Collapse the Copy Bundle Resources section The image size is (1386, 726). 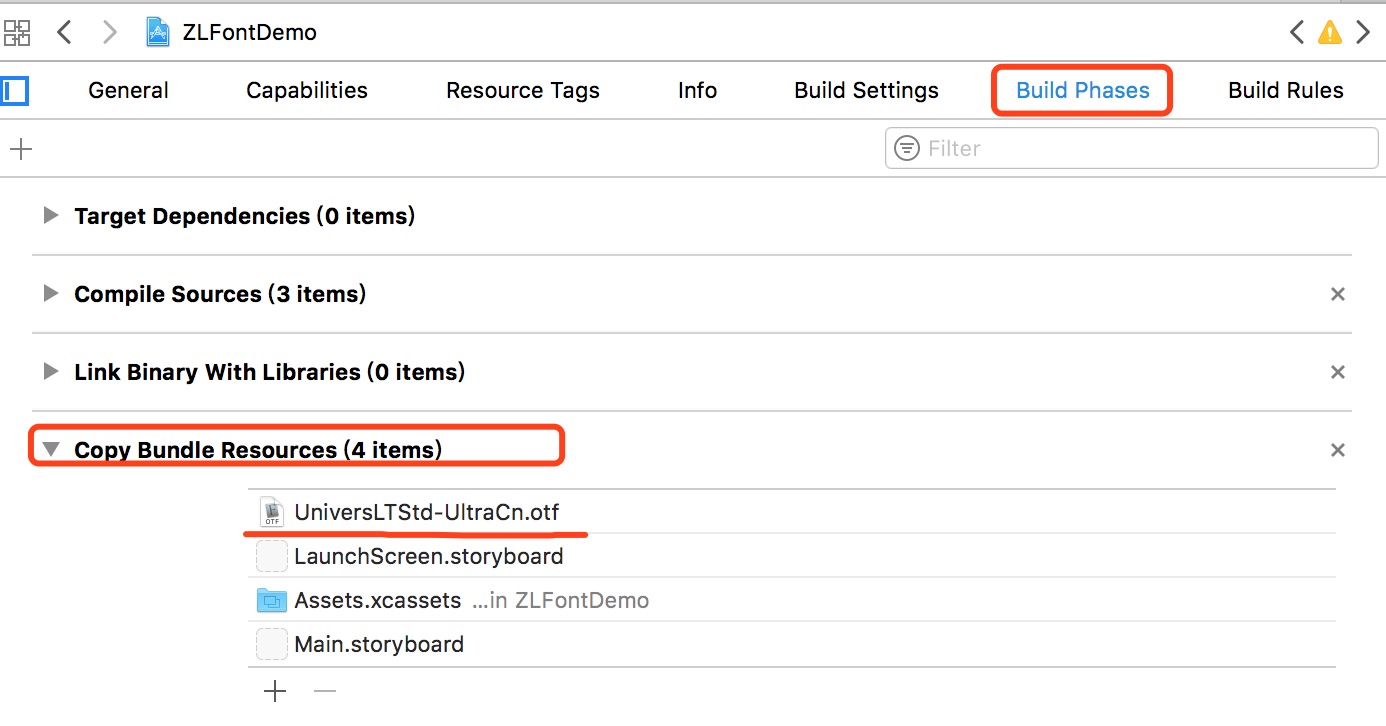coord(50,450)
